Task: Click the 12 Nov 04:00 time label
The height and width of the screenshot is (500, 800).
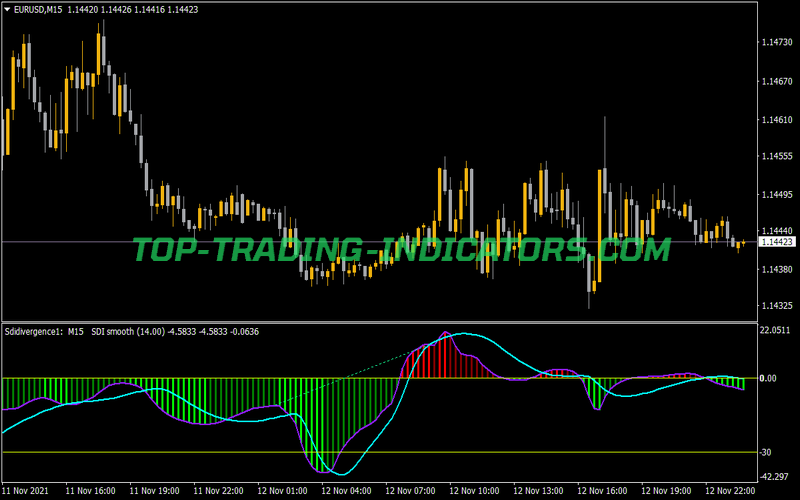Action: point(346,491)
